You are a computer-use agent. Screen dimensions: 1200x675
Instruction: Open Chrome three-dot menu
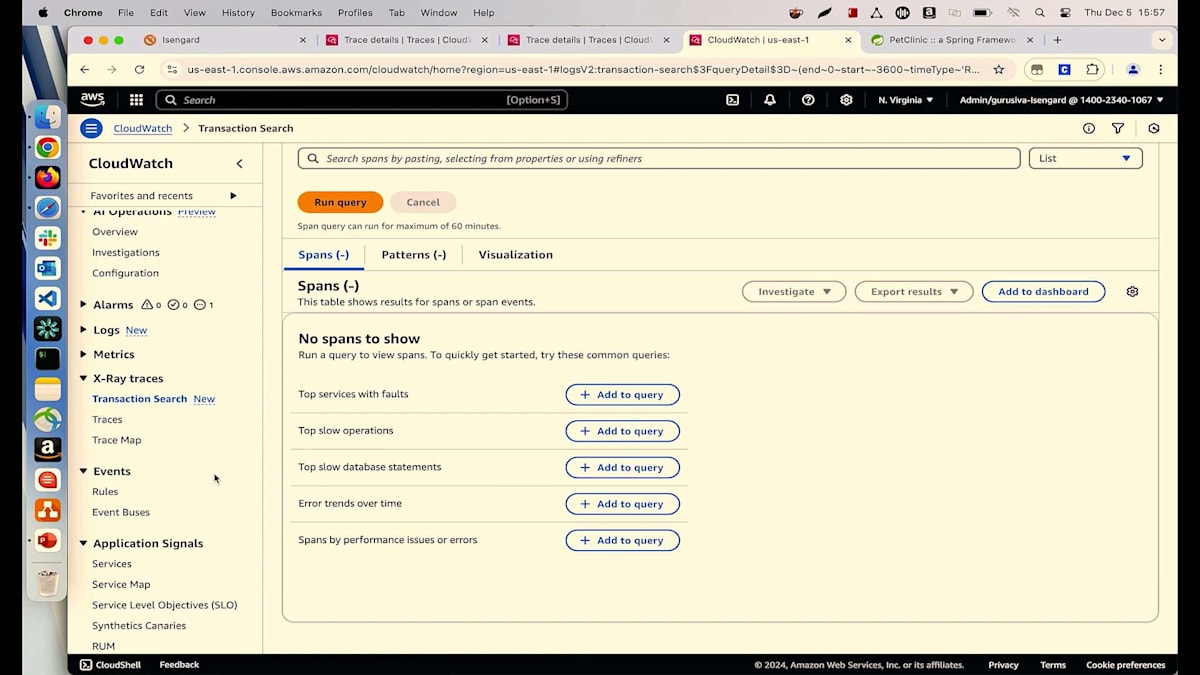(x=1160, y=69)
